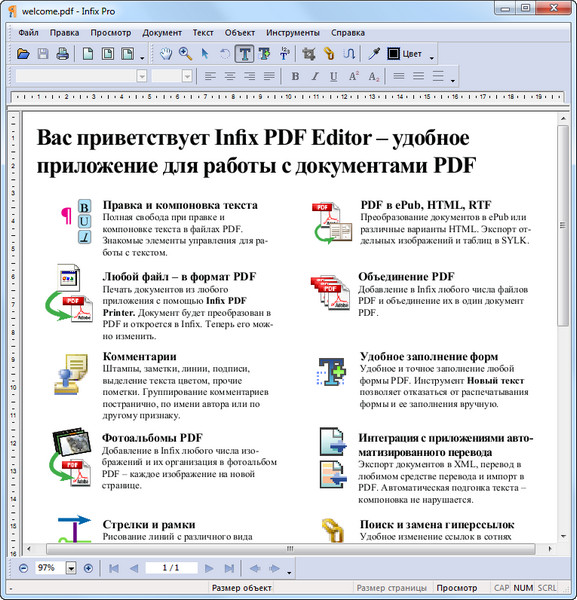Justify text alignment
The image size is (577, 600).
(269, 76)
